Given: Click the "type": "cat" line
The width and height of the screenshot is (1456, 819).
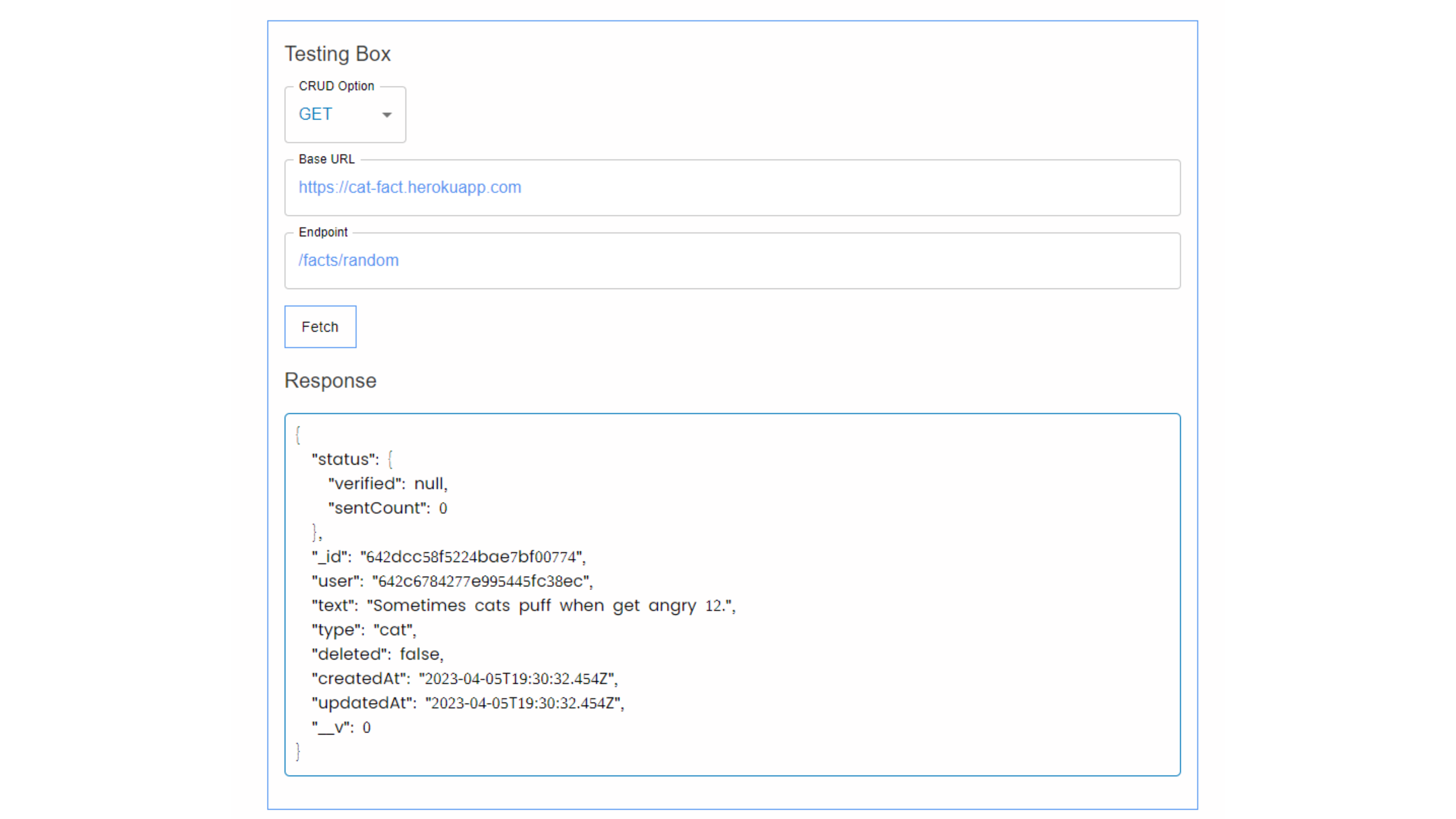Looking at the screenshot, I should [x=364, y=630].
